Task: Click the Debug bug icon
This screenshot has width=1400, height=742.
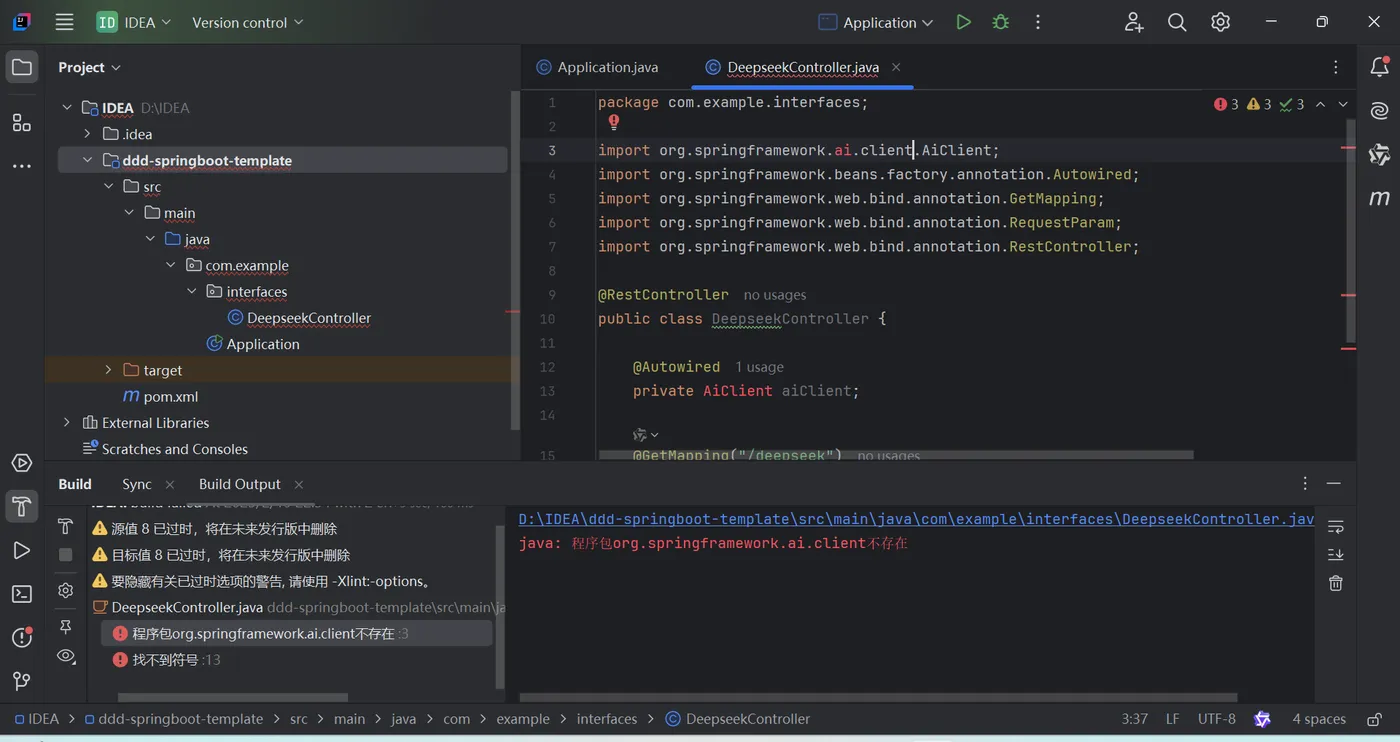Action: click(x=1000, y=22)
